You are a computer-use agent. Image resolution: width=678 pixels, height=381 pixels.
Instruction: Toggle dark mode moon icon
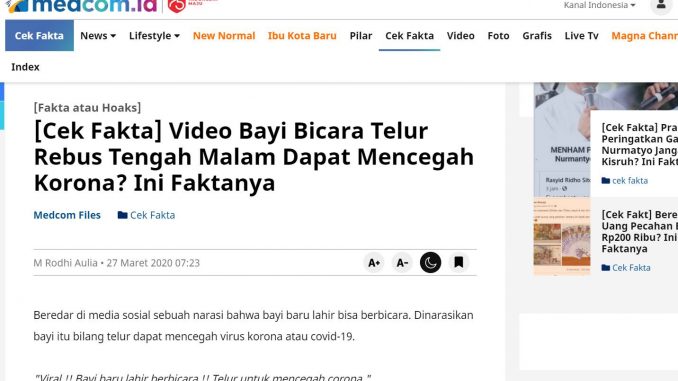click(x=430, y=263)
